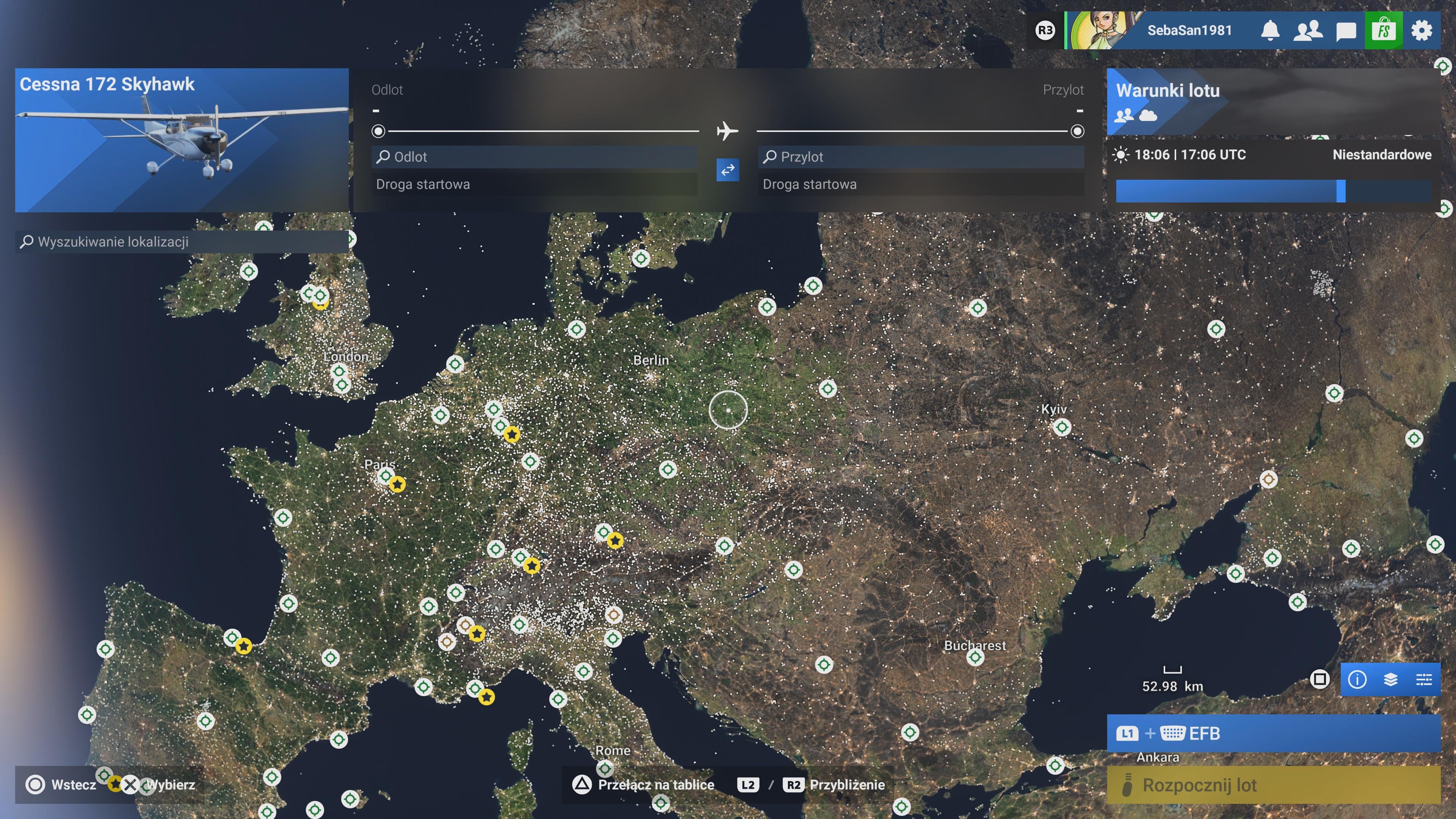Open the map layers icon
The width and height of the screenshot is (1456, 819).
click(x=1390, y=679)
